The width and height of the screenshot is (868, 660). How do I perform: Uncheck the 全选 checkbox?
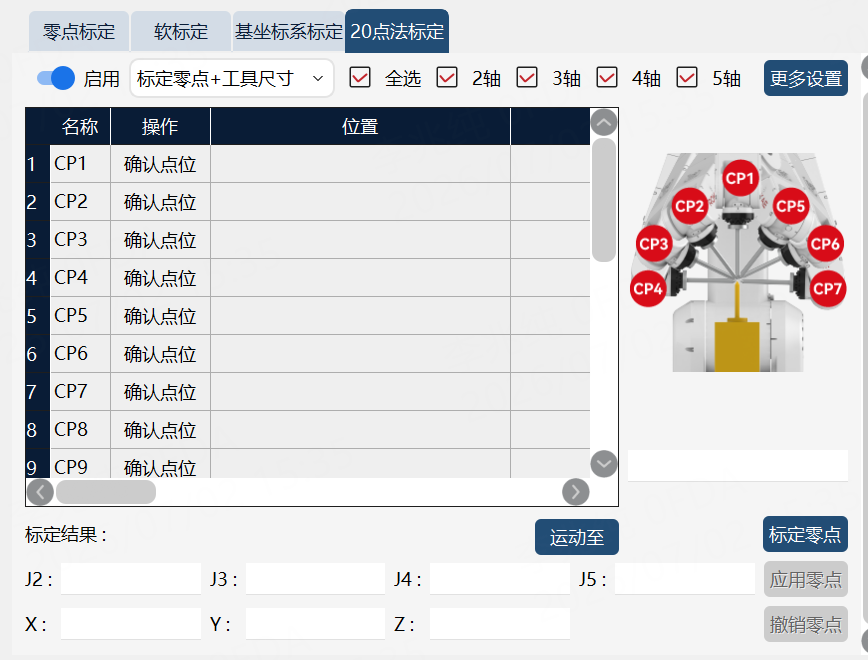[x=360, y=78]
